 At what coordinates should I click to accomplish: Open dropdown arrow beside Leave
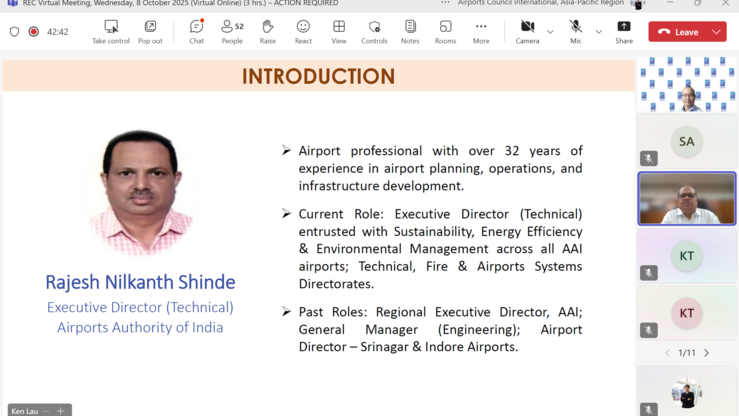(x=716, y=32)
